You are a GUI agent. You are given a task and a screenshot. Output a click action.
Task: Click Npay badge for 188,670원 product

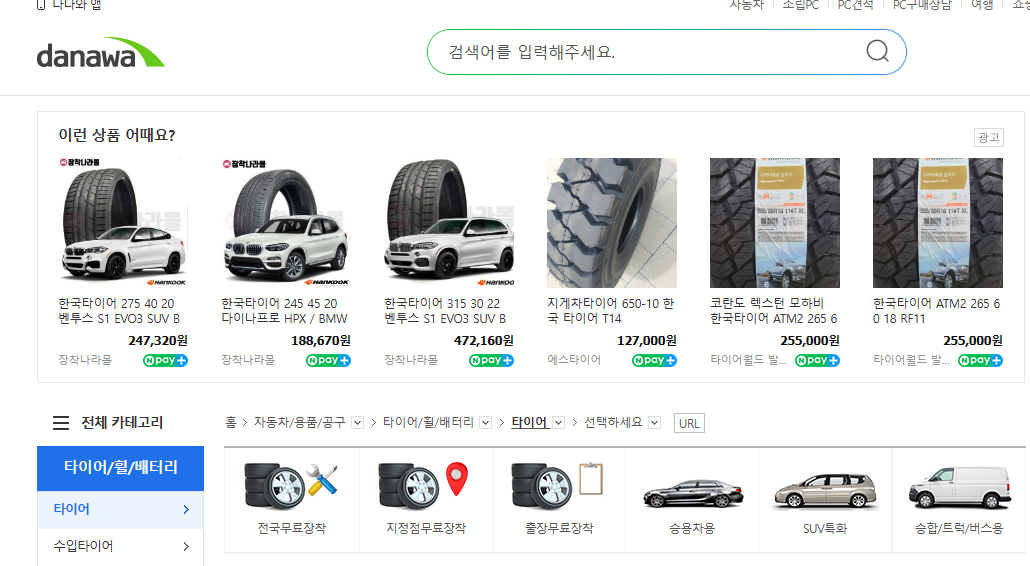pos(328,360)
